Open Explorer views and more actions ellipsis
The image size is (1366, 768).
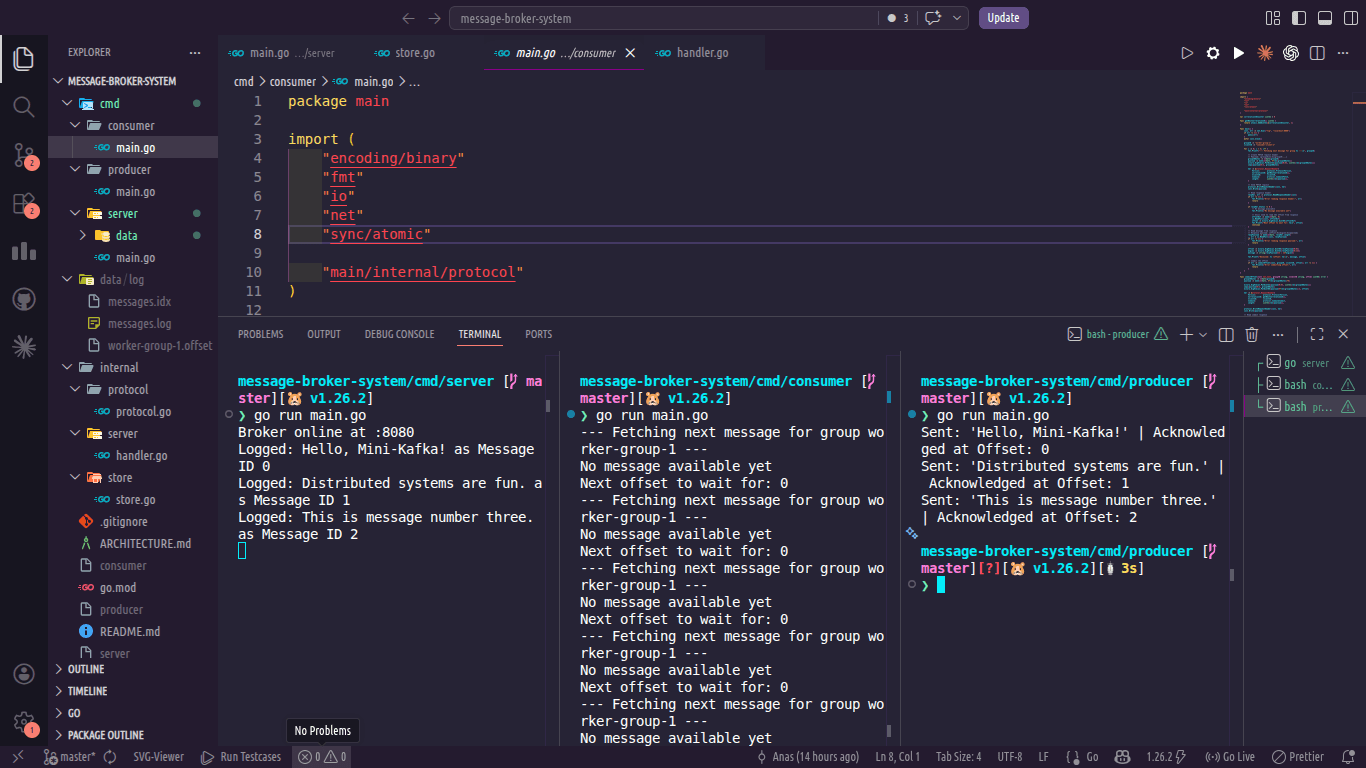pyautogui.click(x=195, y=52)
